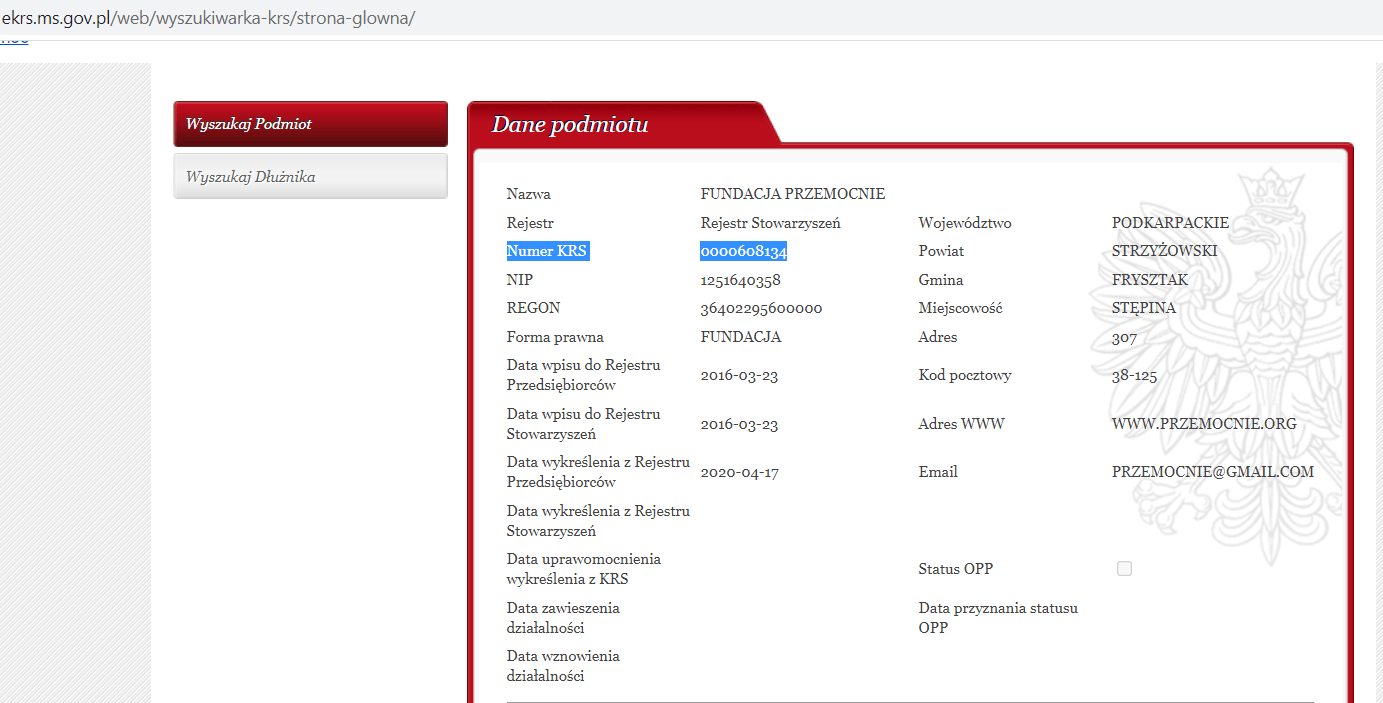Image resolution: width=1383 pixels, height=703 pixels.
Task: Select the KRS number 0000608134
Action: point(744,251)
